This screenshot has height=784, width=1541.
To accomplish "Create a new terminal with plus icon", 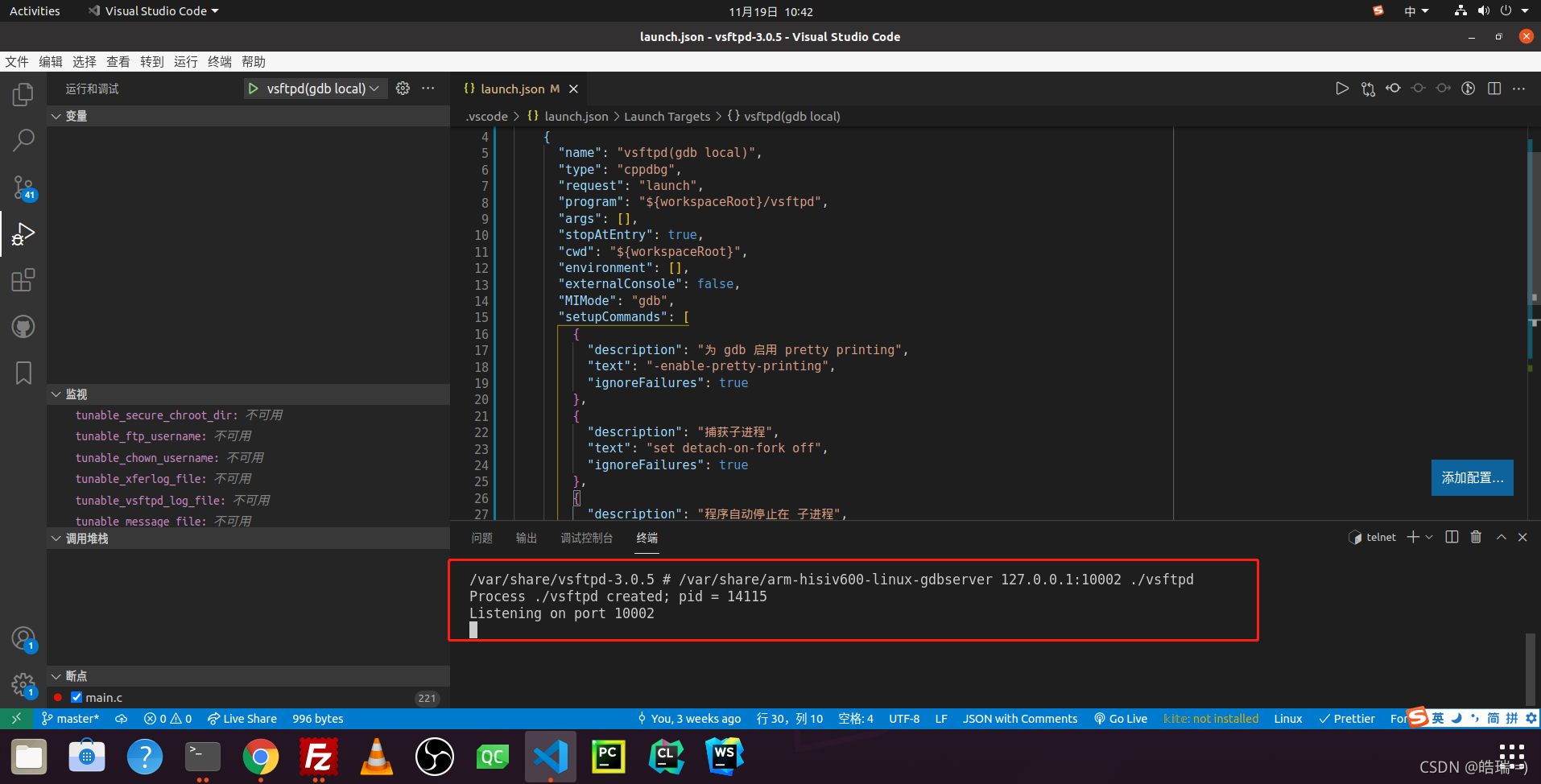I will click(x=1413, y=537).
